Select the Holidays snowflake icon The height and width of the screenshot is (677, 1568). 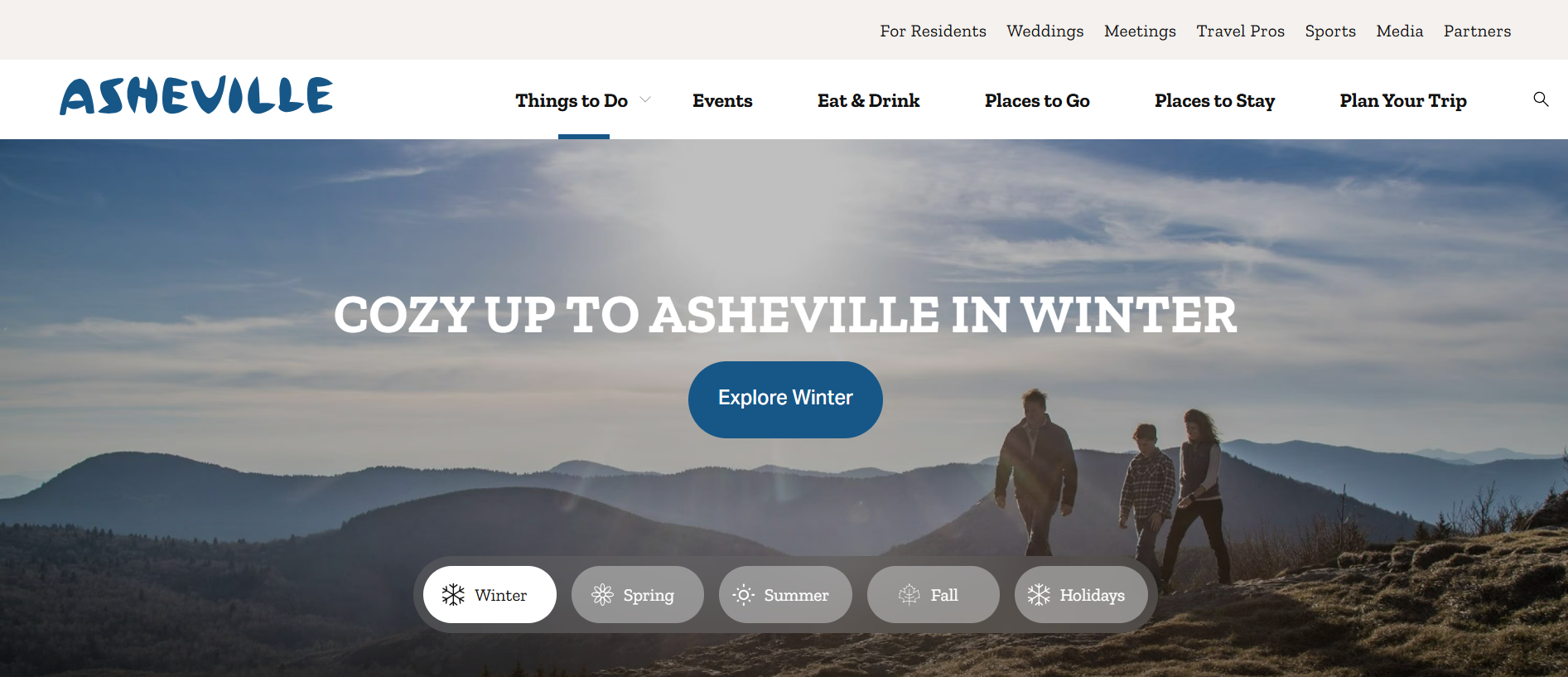pyautogui.click(x=1039, y=595)
